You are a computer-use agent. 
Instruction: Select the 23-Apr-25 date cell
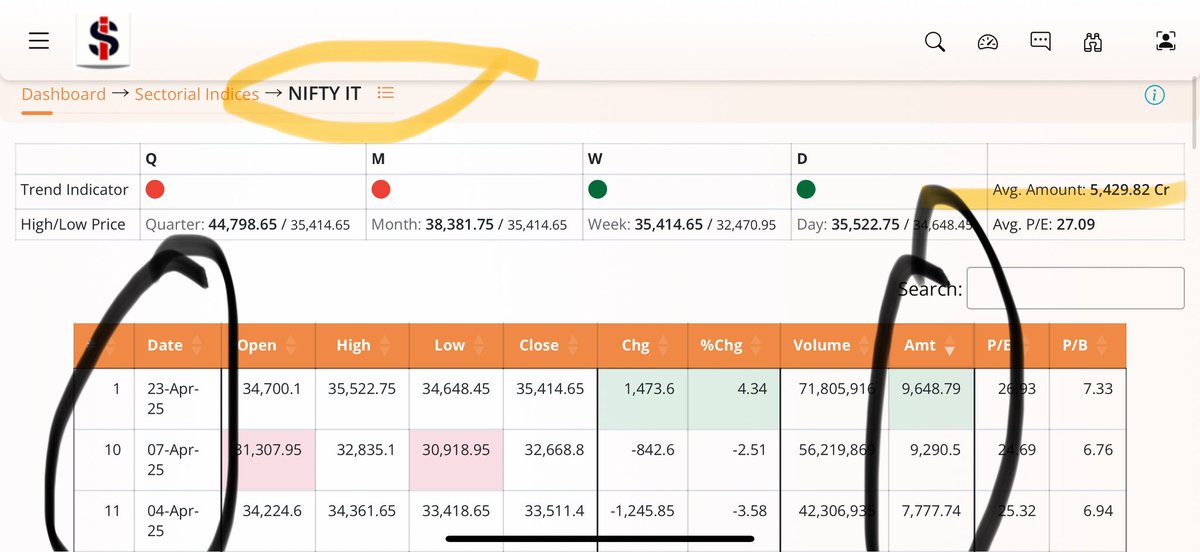pos(178,399)
